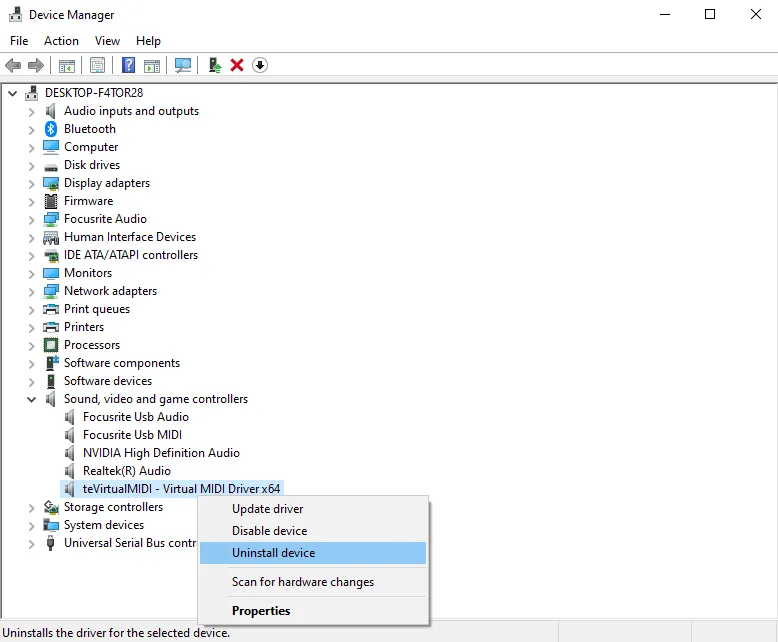The height and width of the screenshot is (642, 778).
Task: Click the update device driver toolbar icon
Action: [214, 66]
